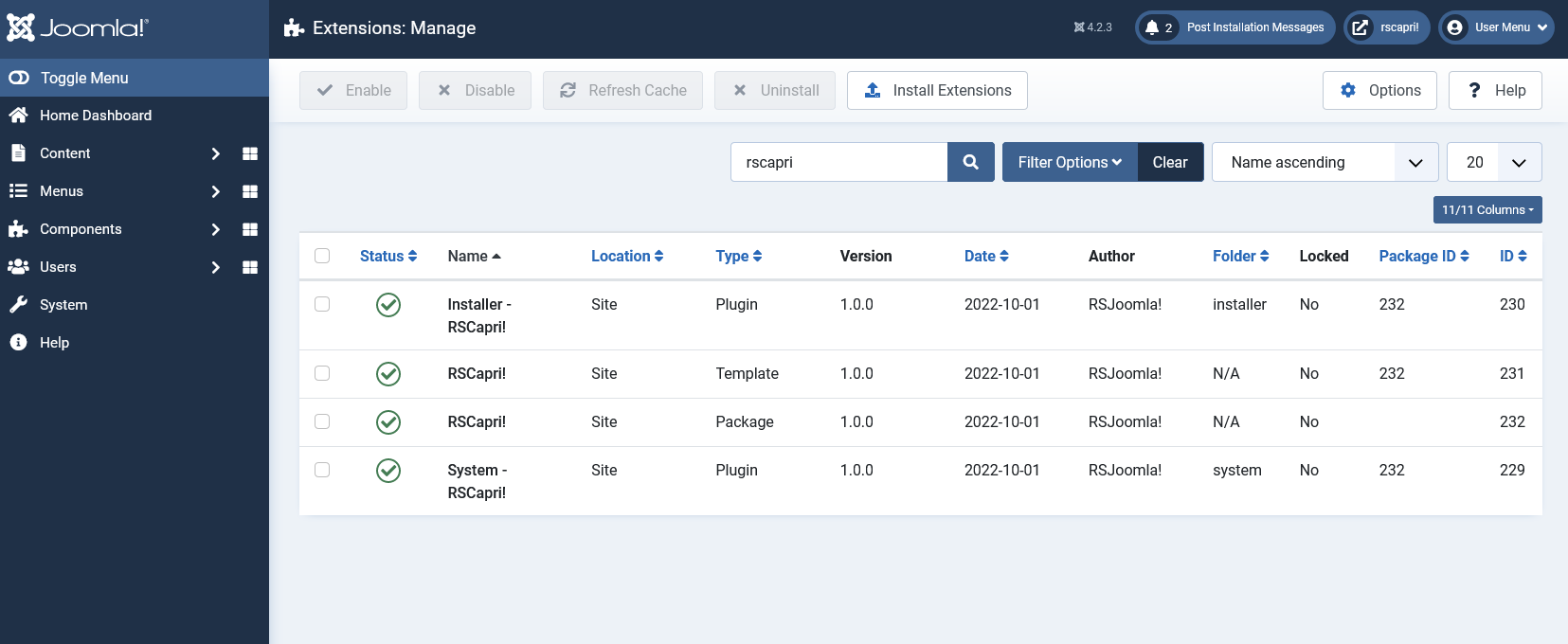
Task: Clear the search filter
Action: click(x=1170, y=162)
